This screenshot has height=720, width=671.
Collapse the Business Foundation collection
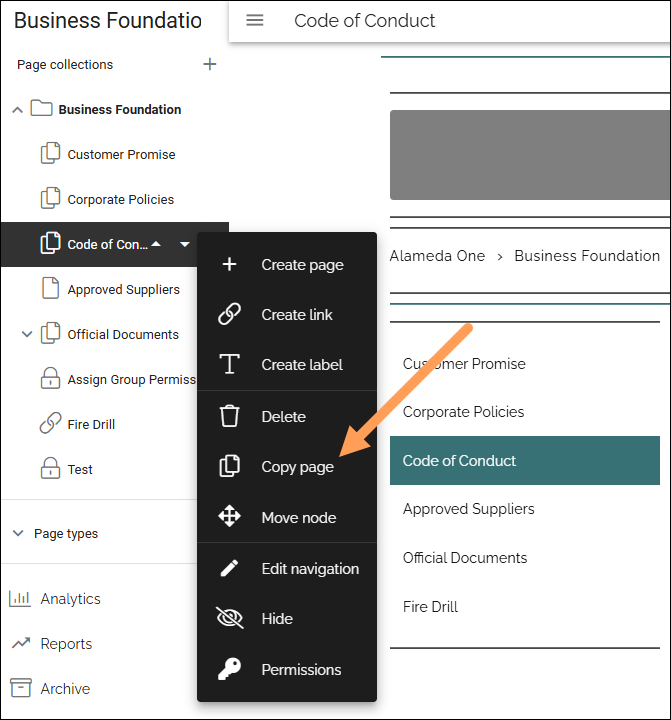(17, 110)
